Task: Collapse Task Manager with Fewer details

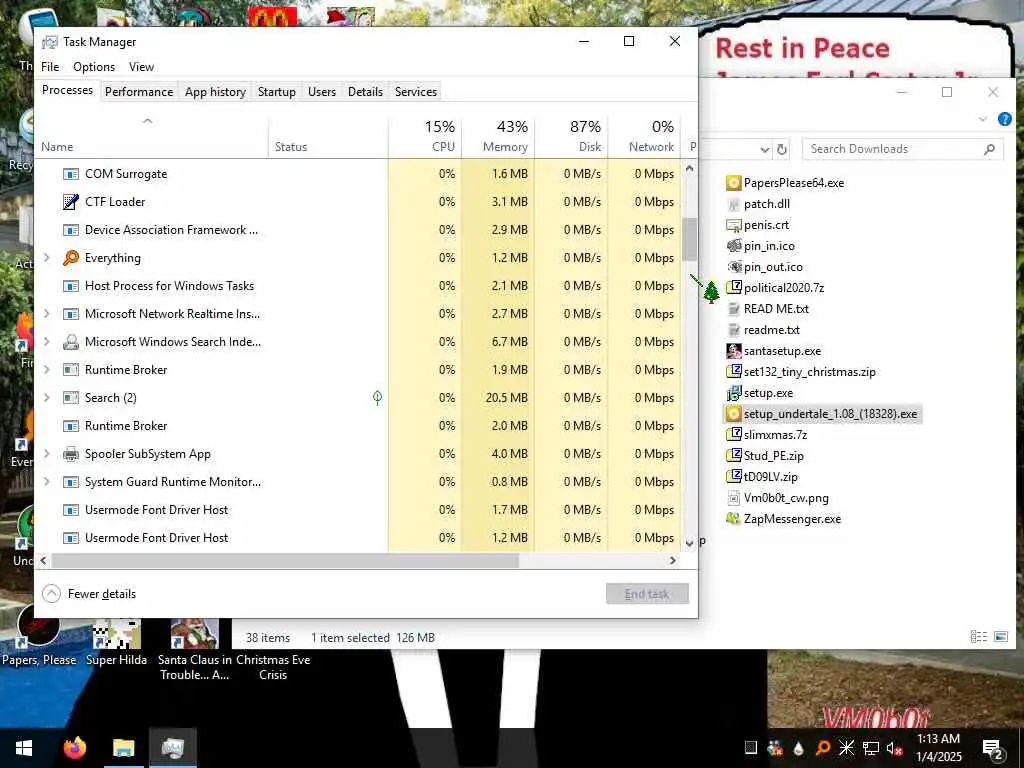Action: point(89,594)
